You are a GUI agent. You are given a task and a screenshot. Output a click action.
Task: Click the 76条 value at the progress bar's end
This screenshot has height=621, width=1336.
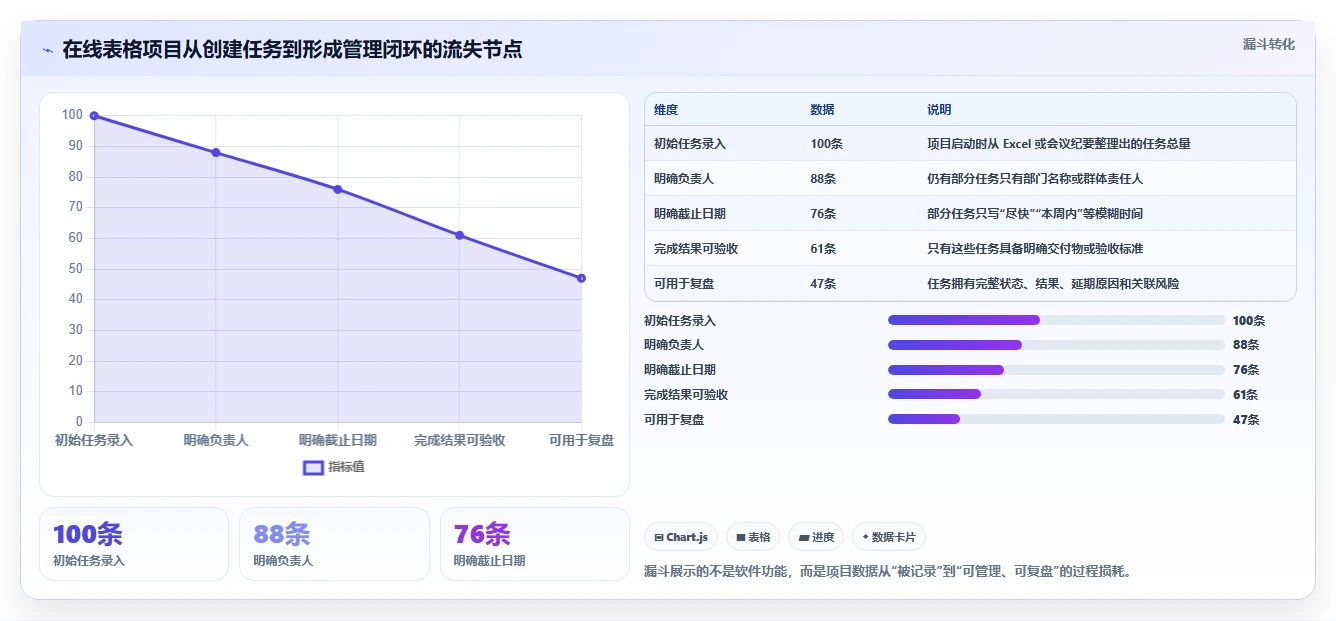point(1246,370)
